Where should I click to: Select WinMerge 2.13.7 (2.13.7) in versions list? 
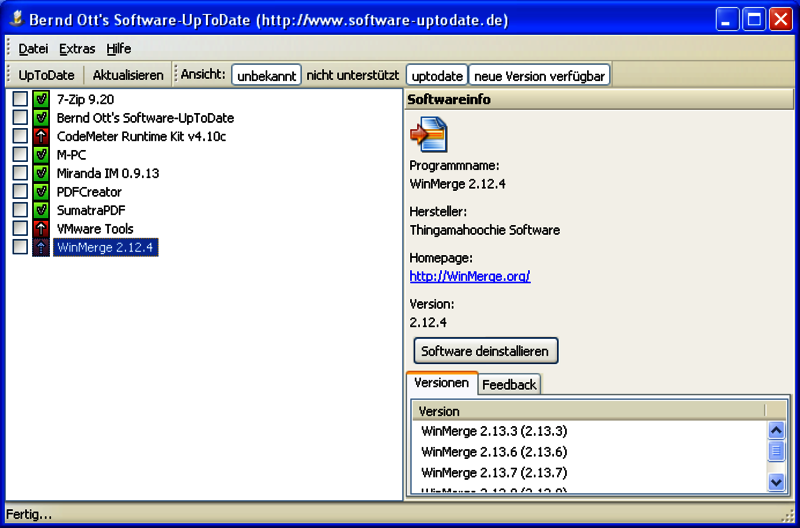pyautogui.click(x=494, y=472)
